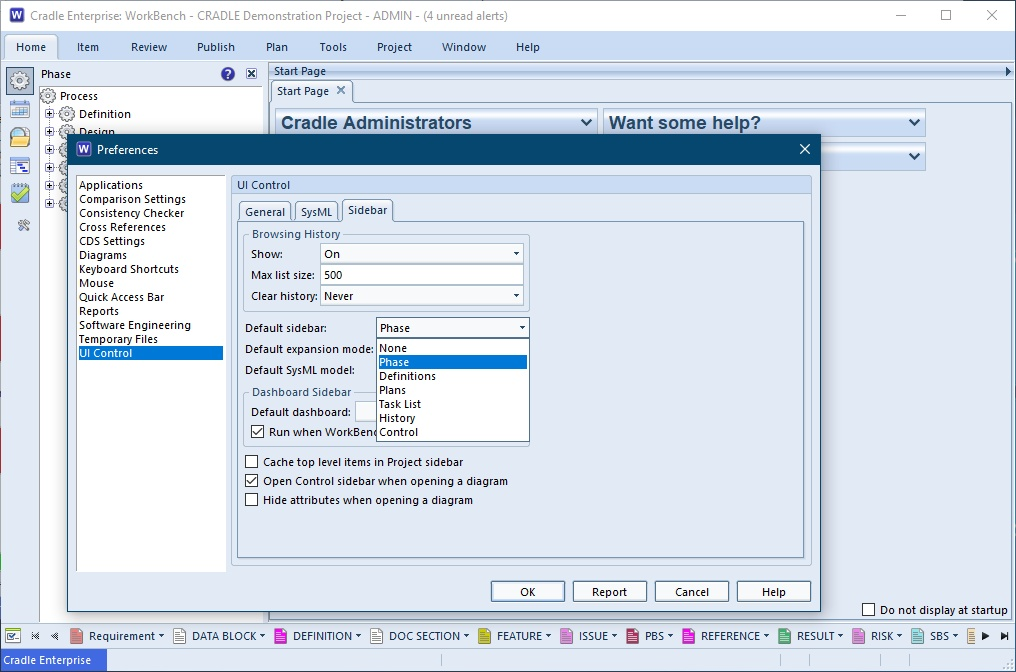Choose None from Default sidebar list
This screenshot has width=1016, height=672.
tap(452, 348)
